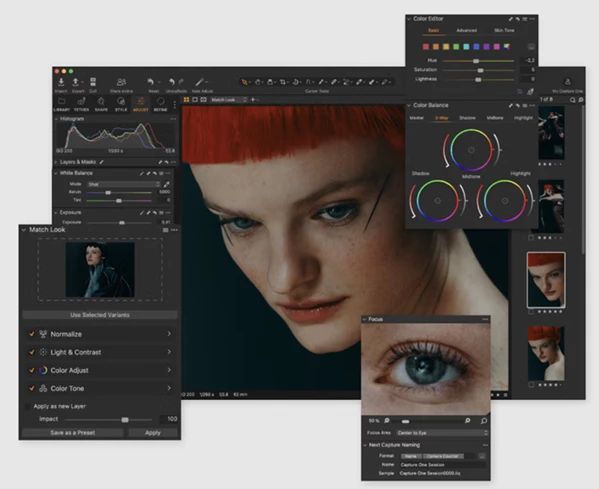Uncheck the Color Tone checkbox

32,388
